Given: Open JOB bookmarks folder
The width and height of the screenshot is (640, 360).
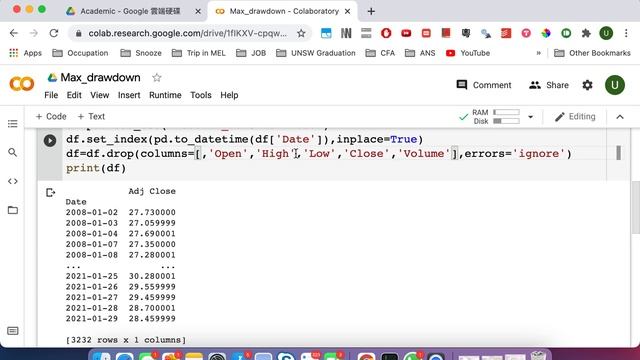Looking at the screenshot, I should pyautogui.click(x=251, y=53).
